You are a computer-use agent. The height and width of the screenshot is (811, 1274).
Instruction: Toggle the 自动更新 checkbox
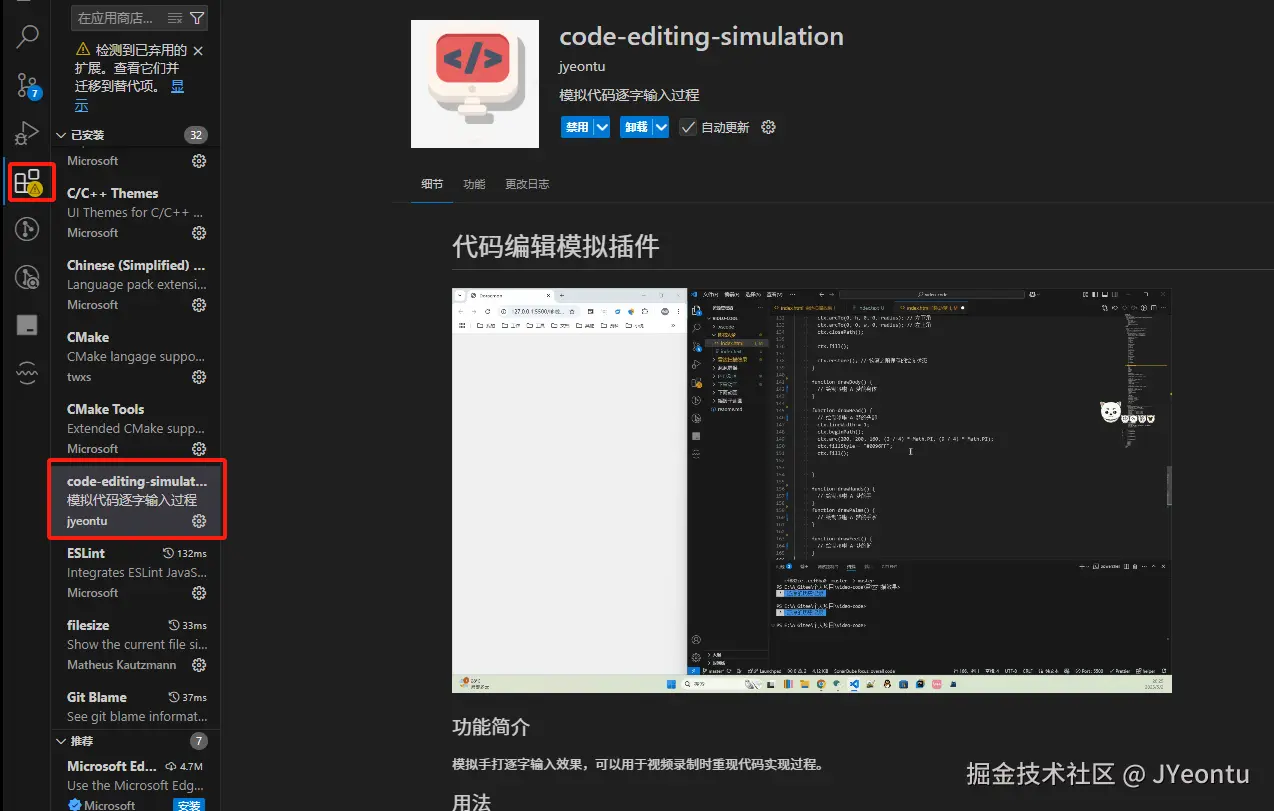[688, 127]
